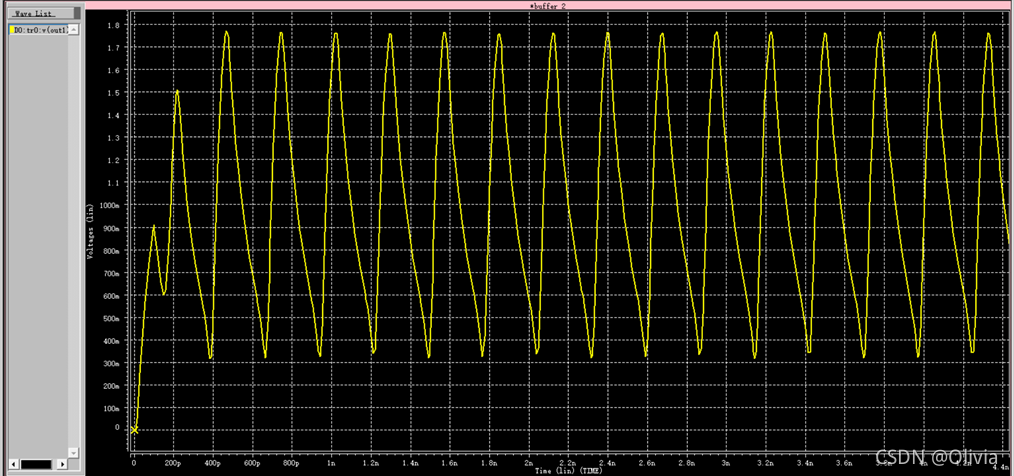Click the pink '*buffer 2' panel title bar
The height and width of the screenshot is (476, 1014).
[x=548, y=5]
